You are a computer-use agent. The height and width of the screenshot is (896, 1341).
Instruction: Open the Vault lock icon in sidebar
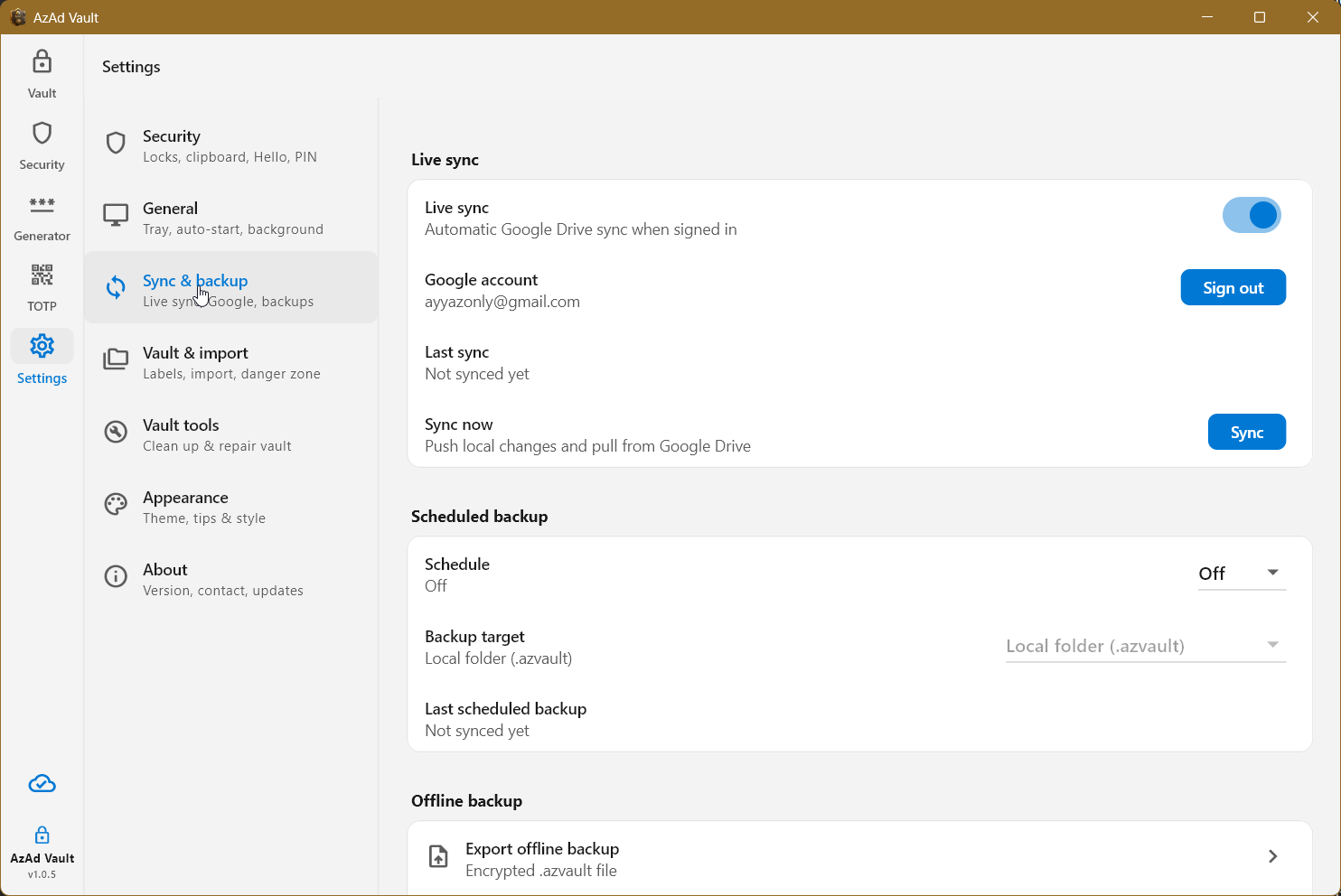[x=42, y=62]
